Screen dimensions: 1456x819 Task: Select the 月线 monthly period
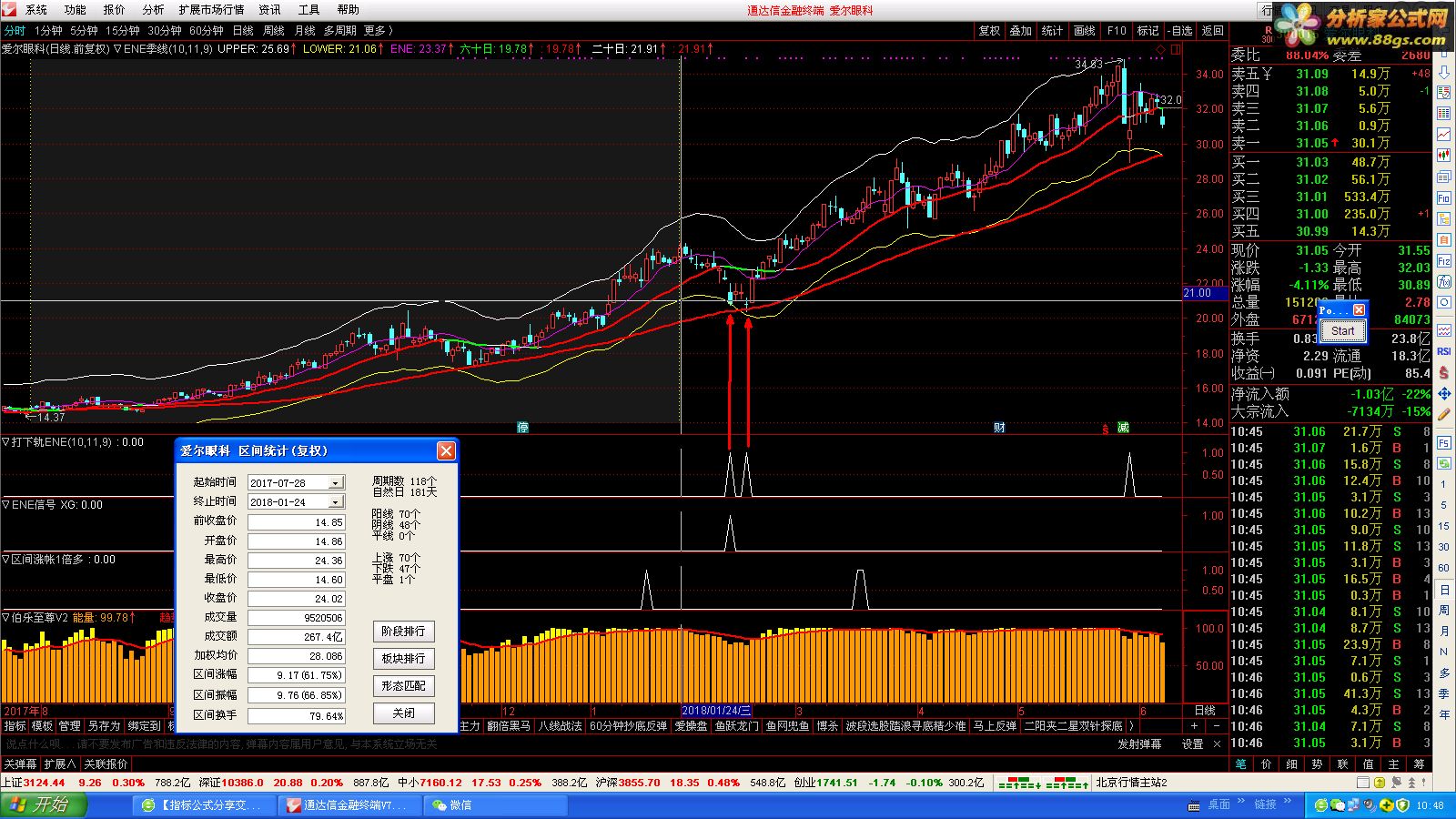[305, 31]
